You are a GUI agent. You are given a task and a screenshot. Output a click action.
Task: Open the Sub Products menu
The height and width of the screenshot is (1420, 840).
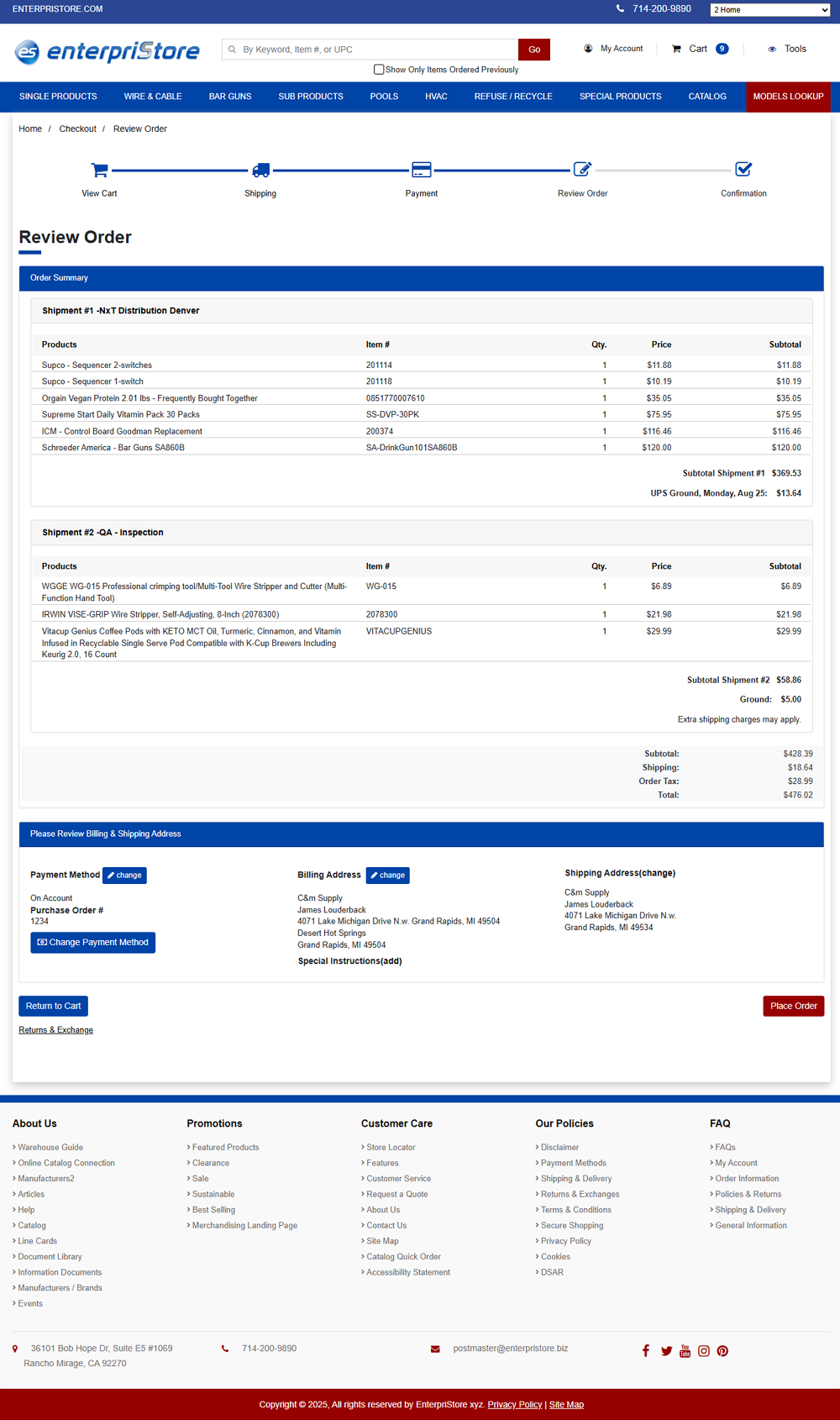tap(311, 97)
